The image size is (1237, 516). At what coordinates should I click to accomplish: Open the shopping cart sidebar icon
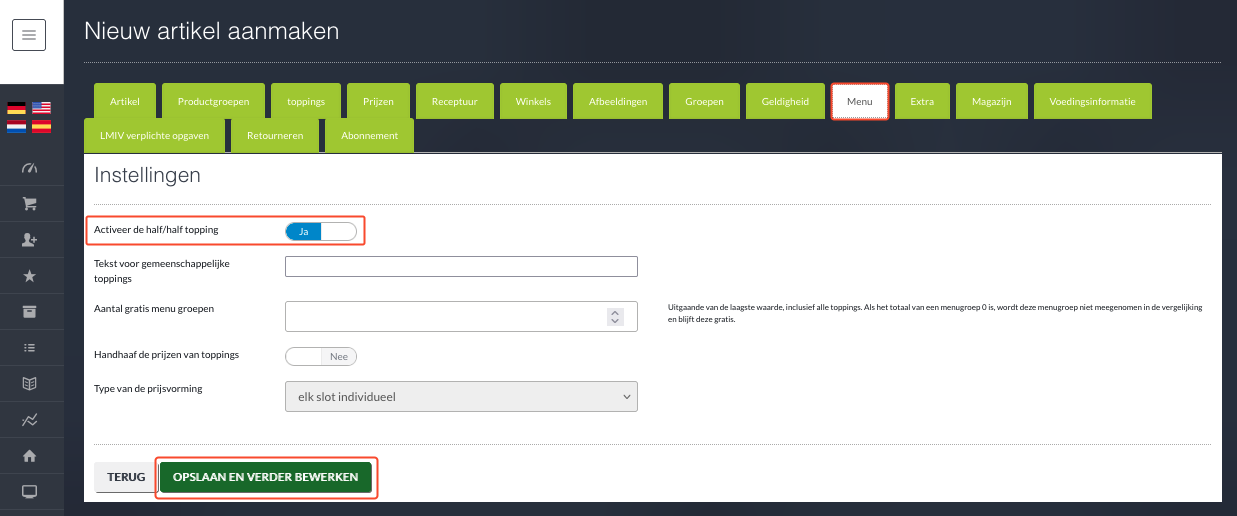(x=29, y=204)
